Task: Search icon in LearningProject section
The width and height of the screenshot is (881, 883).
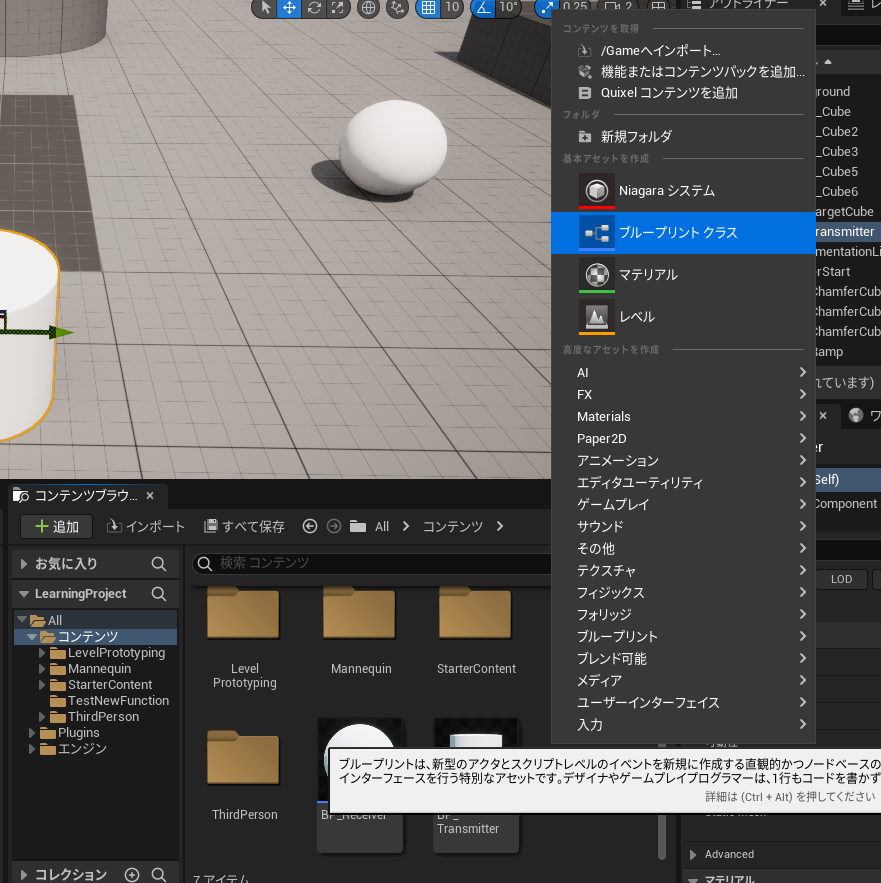Action: pos(159,594)
